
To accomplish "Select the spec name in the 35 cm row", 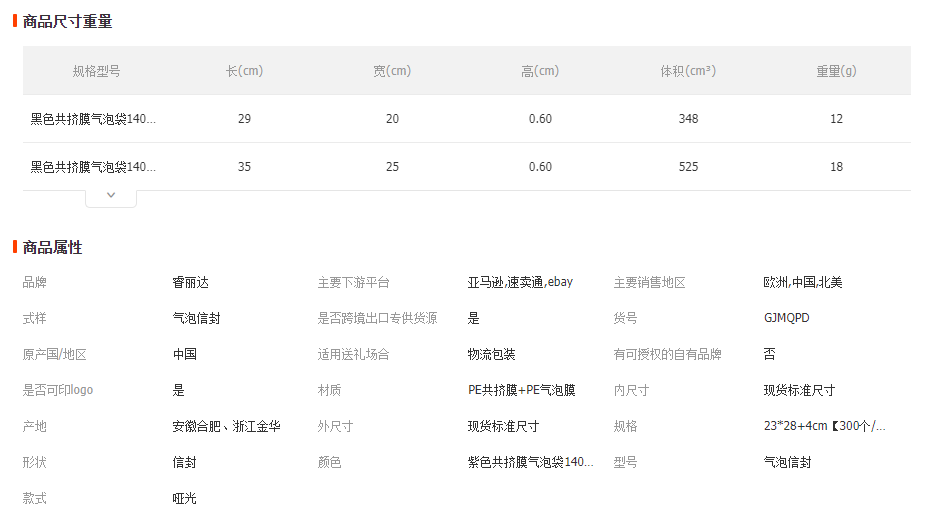I will point(93,167).
